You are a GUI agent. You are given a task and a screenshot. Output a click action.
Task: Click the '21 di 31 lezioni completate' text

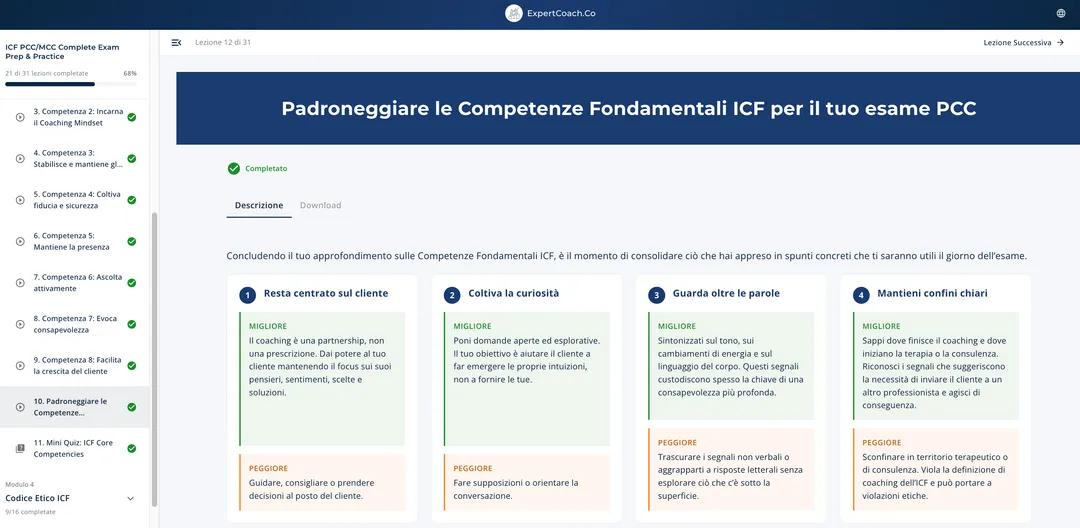coord(47,73)
